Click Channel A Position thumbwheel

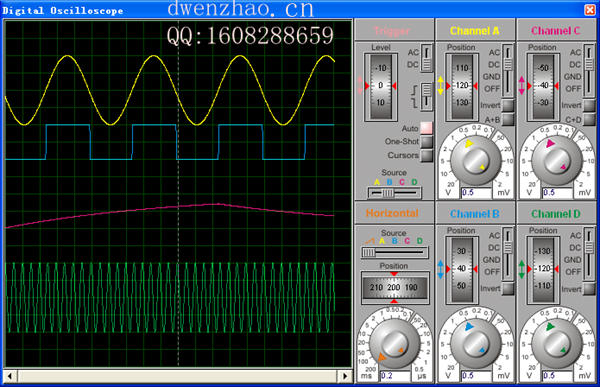(462, 87)
